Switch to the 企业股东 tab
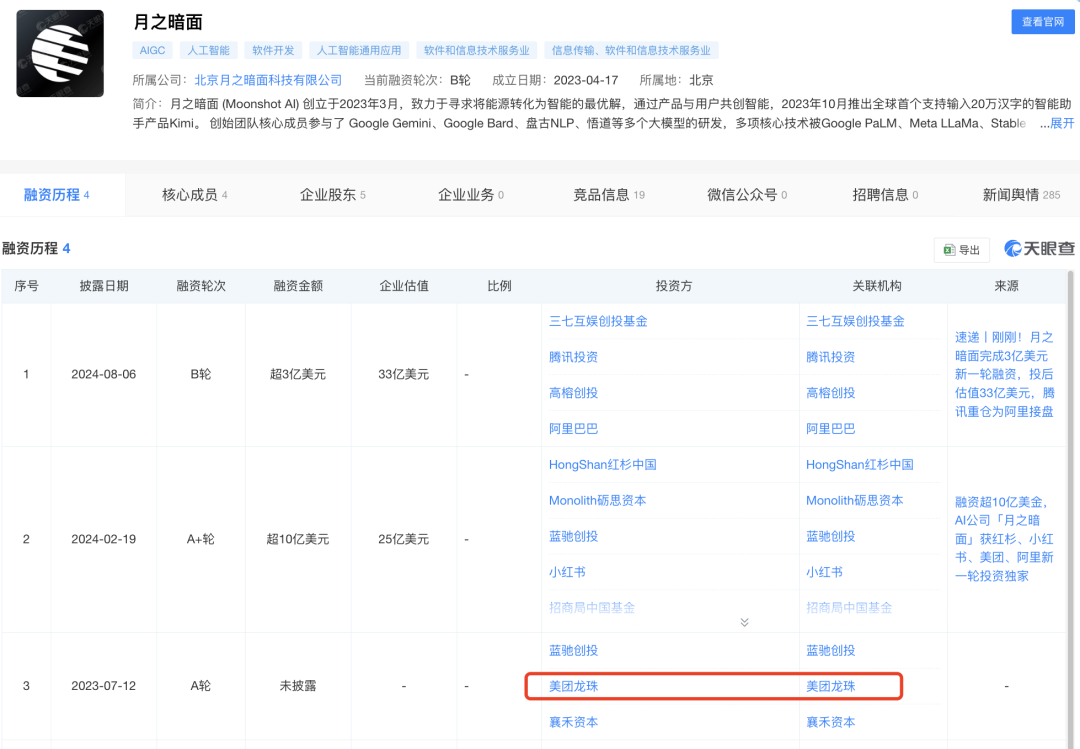Image resolution: width=1080 pixels, height=749 pixels. (x=333, y=195)
